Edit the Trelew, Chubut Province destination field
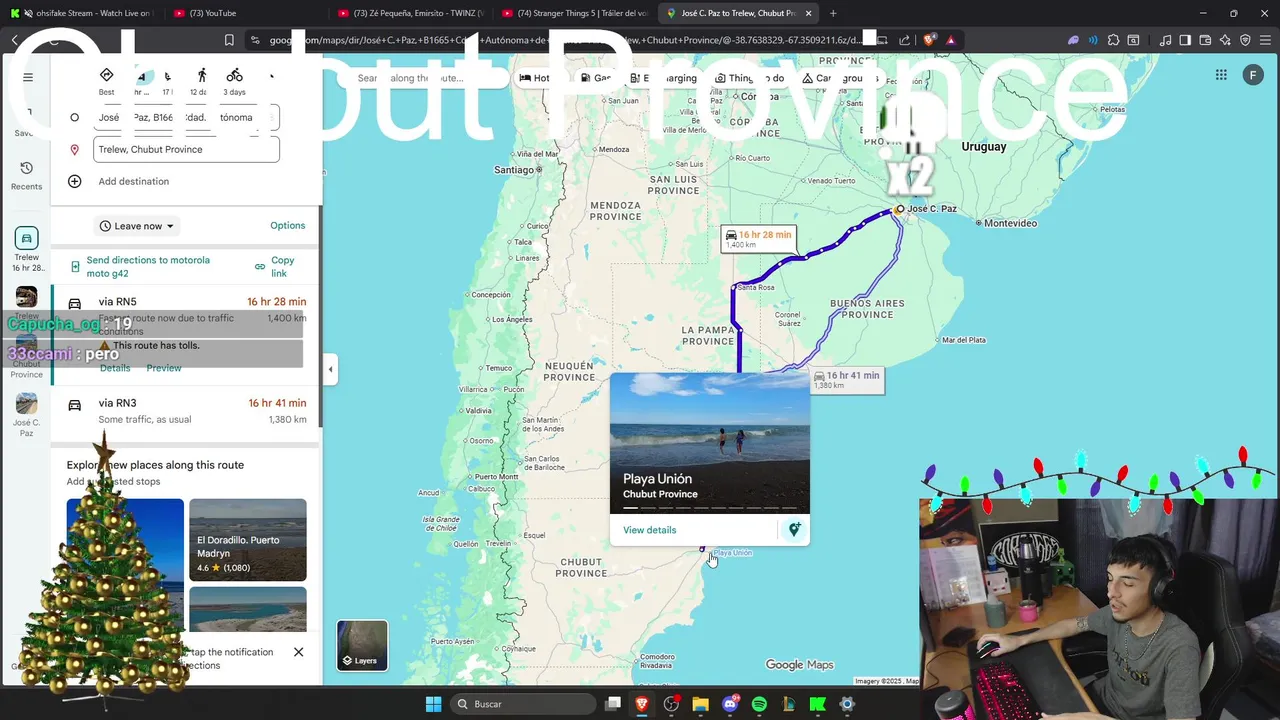 click(x=186, y=149)
